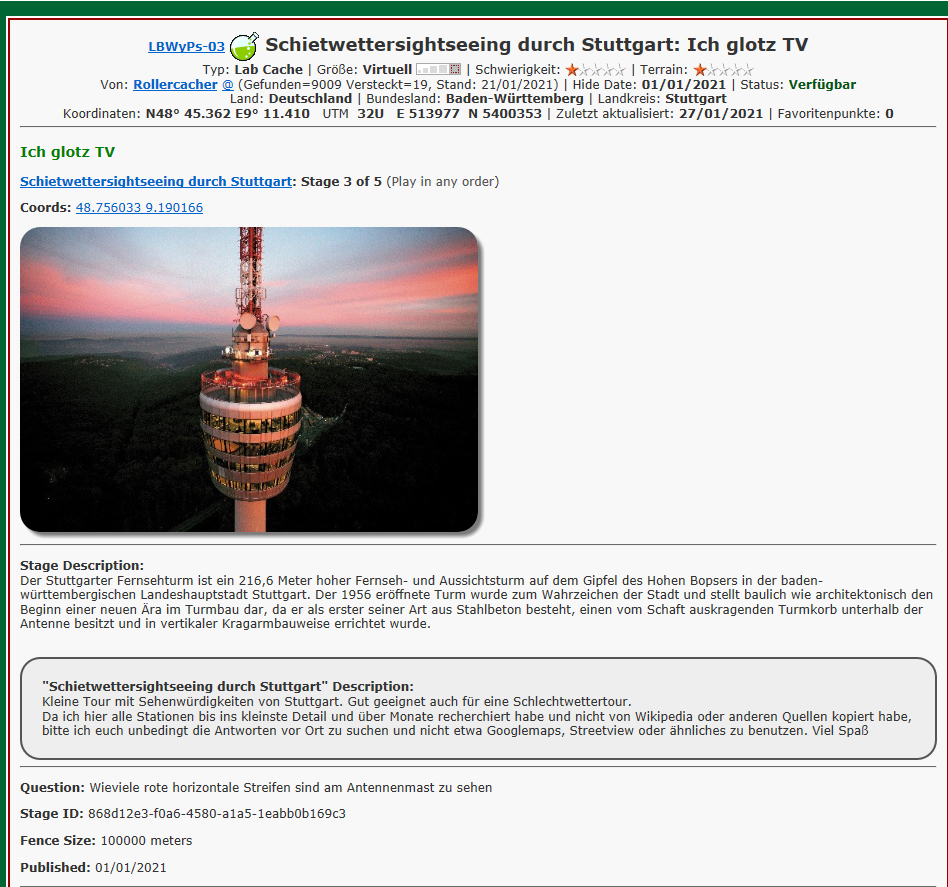The width and height of the screenshot is (948, 887).
Task: Open the LBWyPs-03 cache code link
Action: coord(186,47)
